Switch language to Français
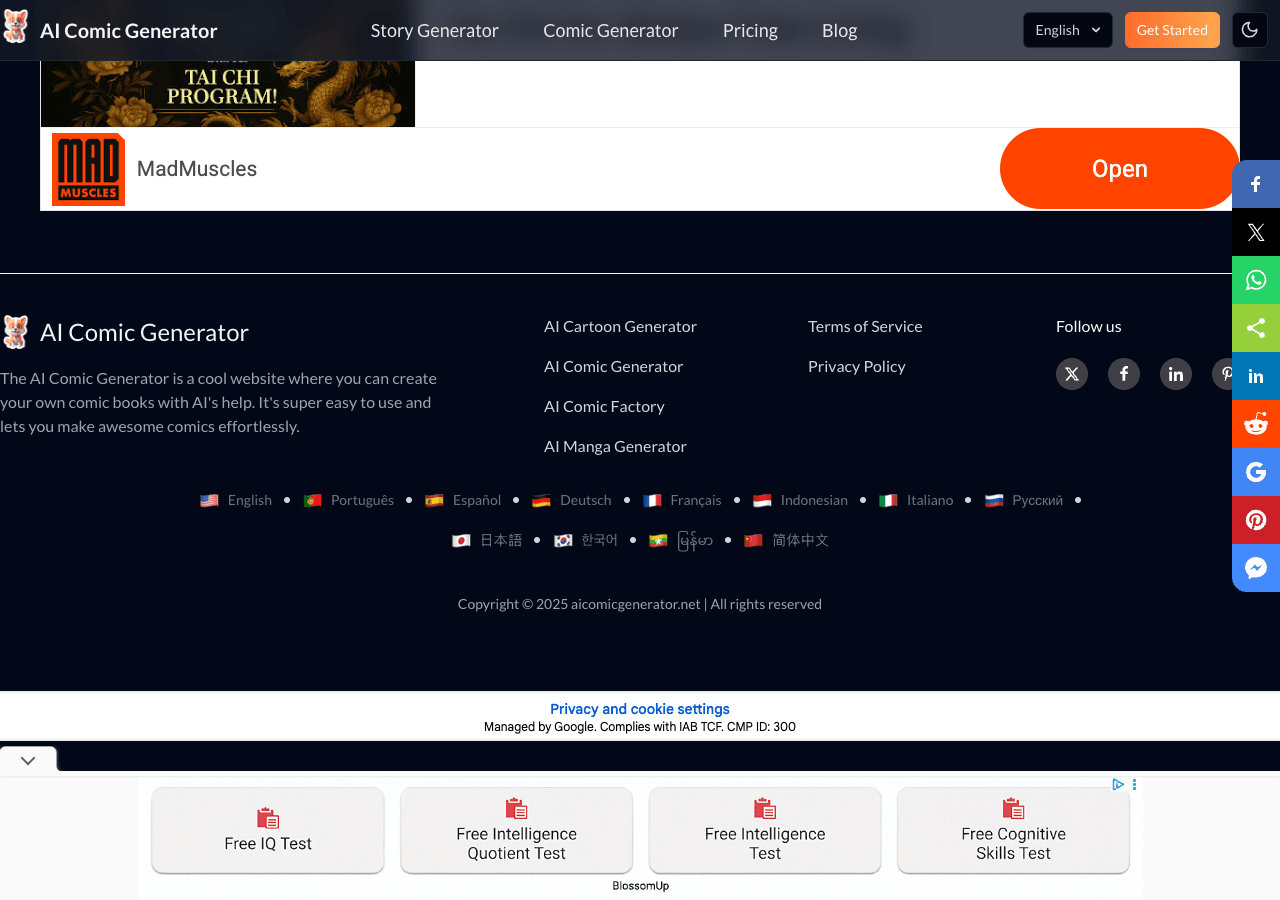The image size is (1280, 900). 696,500
